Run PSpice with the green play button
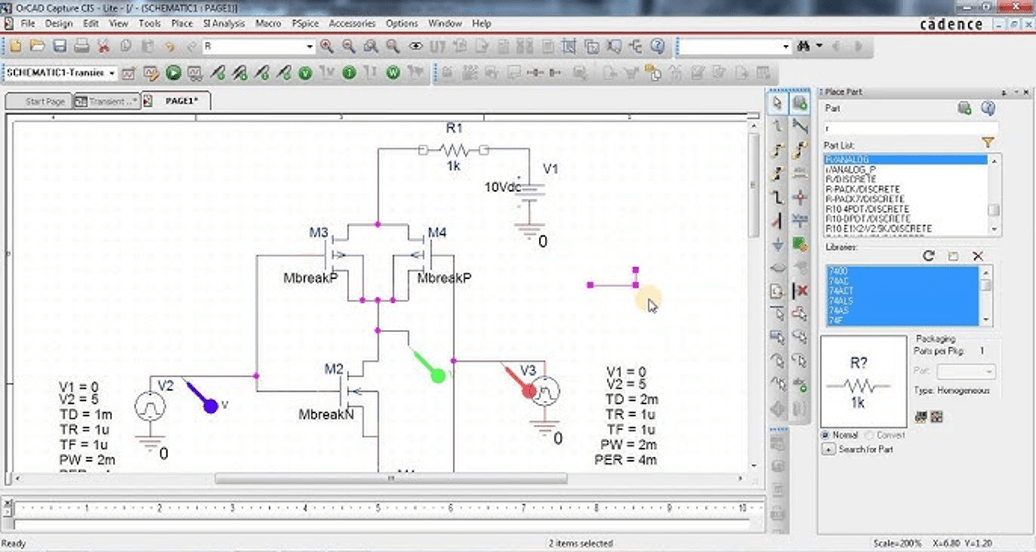 click(173, 73)
